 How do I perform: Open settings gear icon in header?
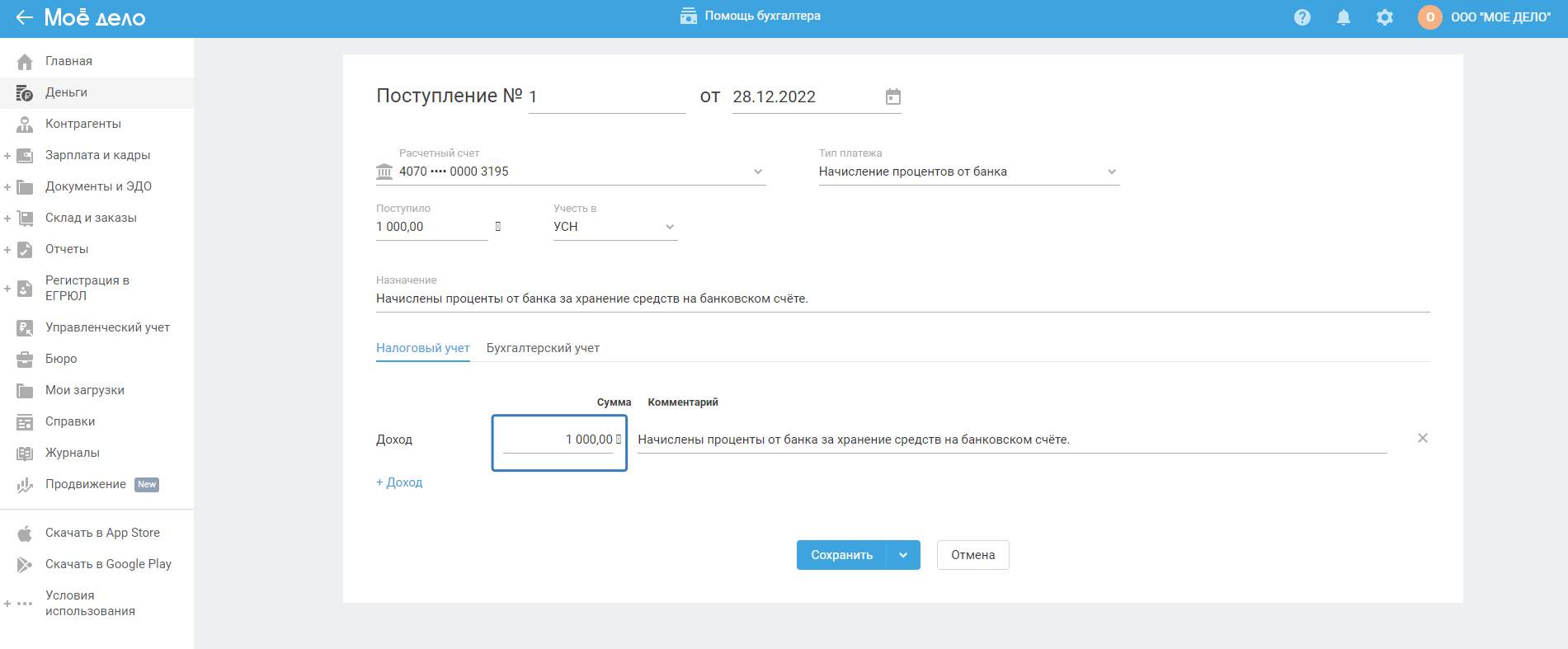coord(1384,17)
